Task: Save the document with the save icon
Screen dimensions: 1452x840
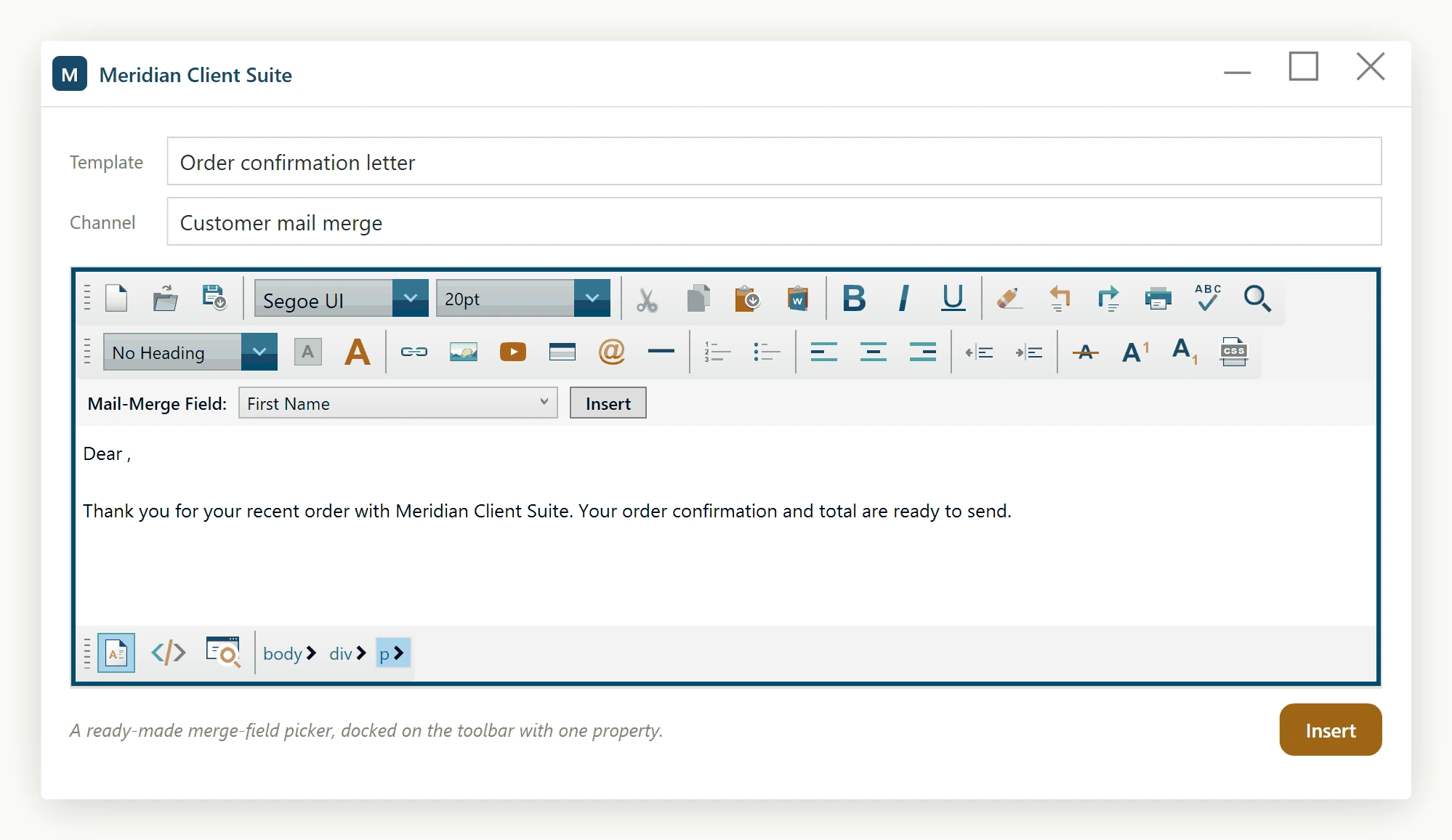Action: [214, 299]
